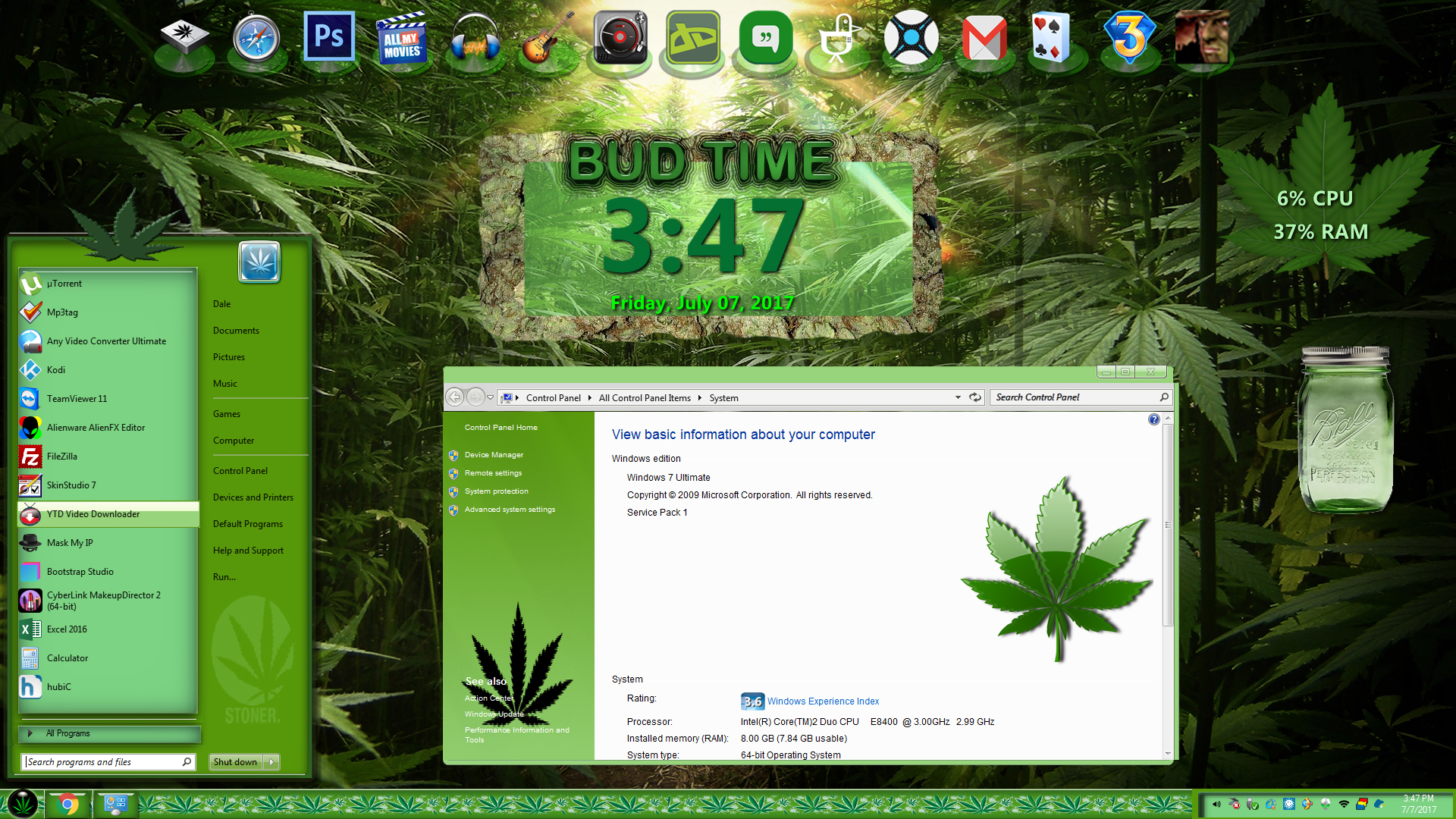Open the Sonarr dock icon
This screenshot has height=819, width=1456.
[x=912, y=38]
